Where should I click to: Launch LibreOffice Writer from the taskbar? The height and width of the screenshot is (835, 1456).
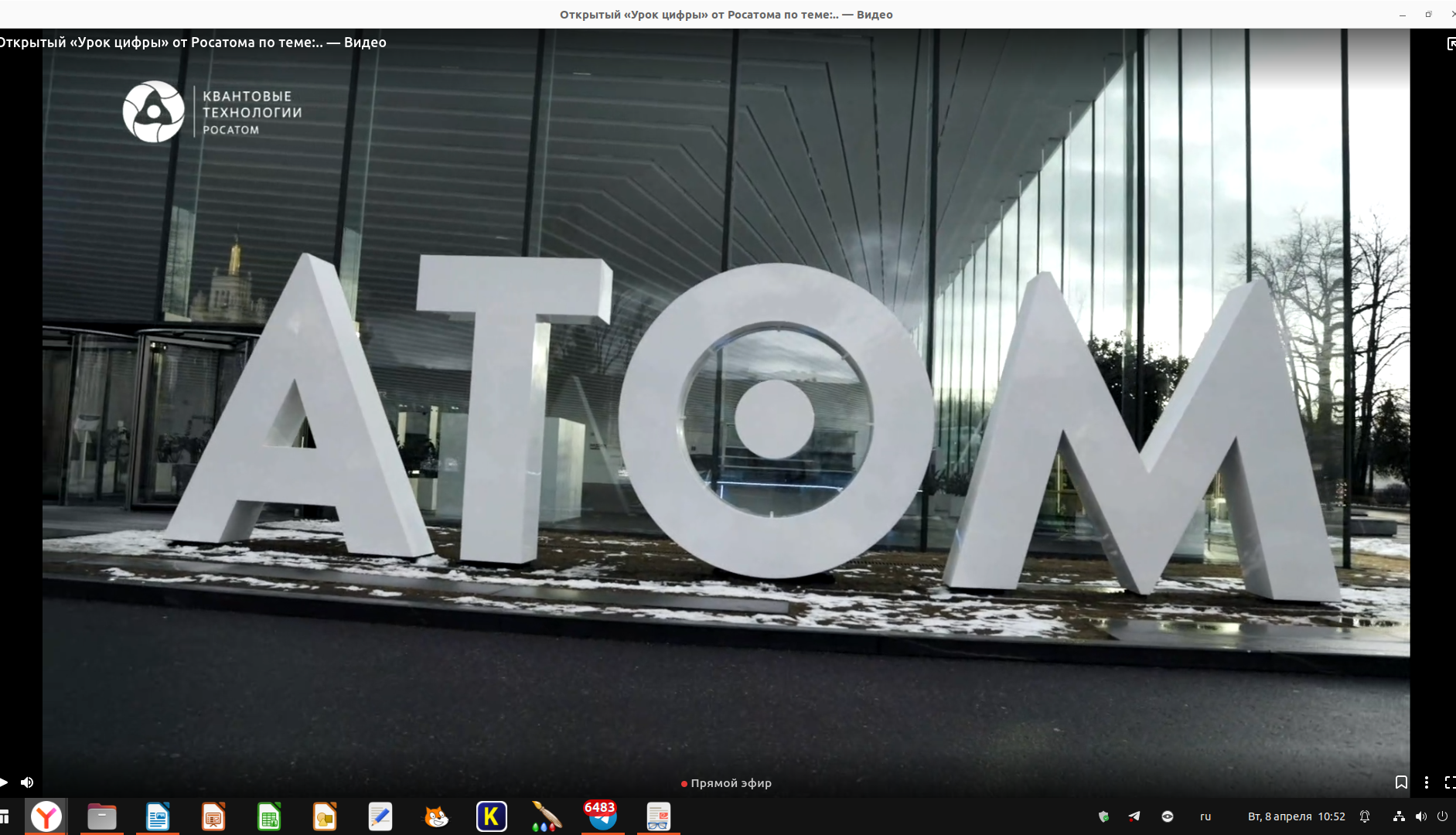158,816
